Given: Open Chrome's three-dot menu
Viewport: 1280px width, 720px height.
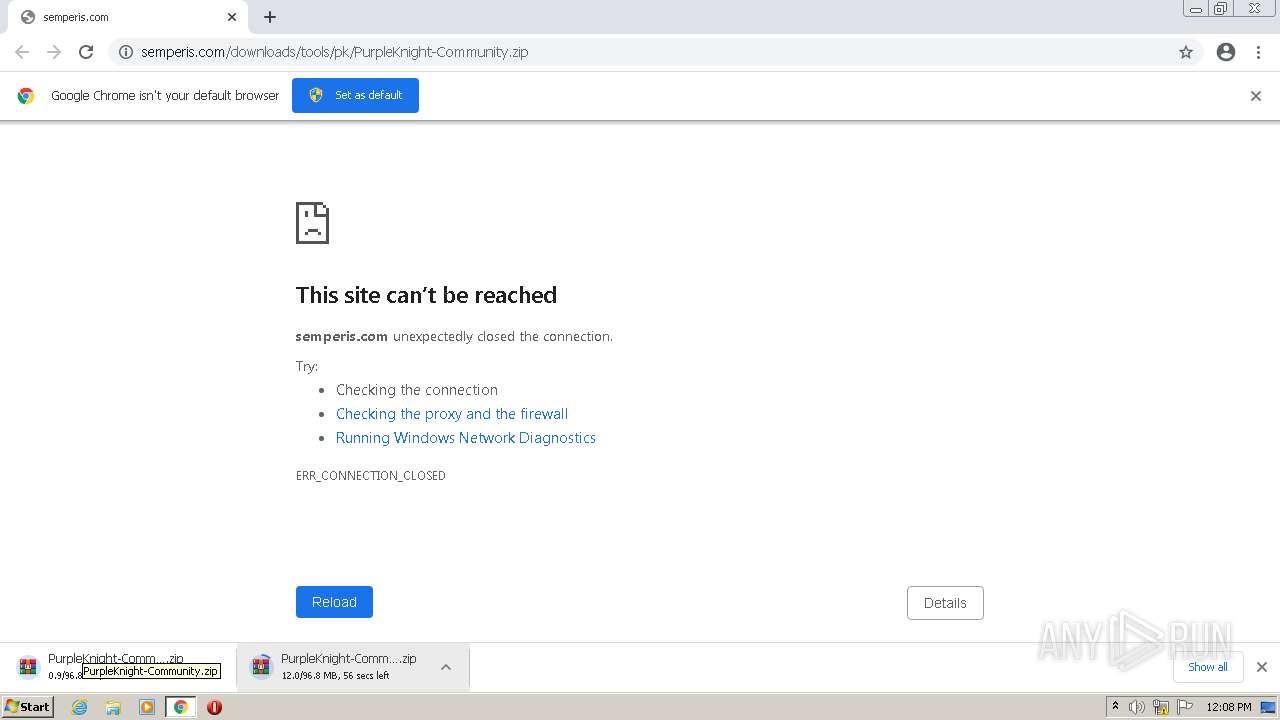Looking at the screenshot, I should [1258, 52].
